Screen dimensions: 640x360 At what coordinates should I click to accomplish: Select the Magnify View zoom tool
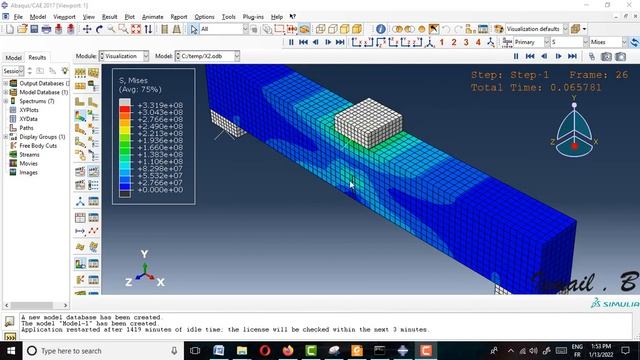[111, 29]
